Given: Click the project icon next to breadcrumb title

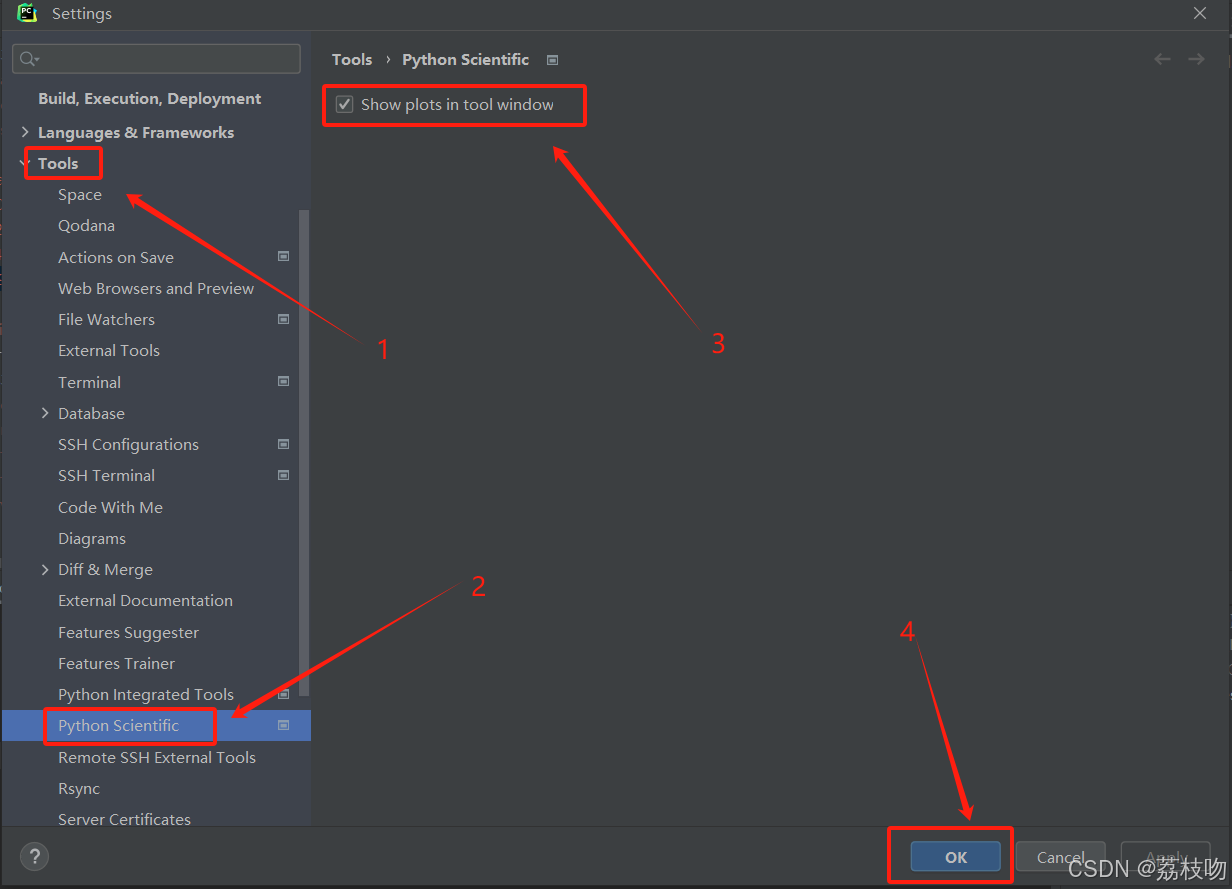Looking at the screenshot, I should click(x=552, y=60).
